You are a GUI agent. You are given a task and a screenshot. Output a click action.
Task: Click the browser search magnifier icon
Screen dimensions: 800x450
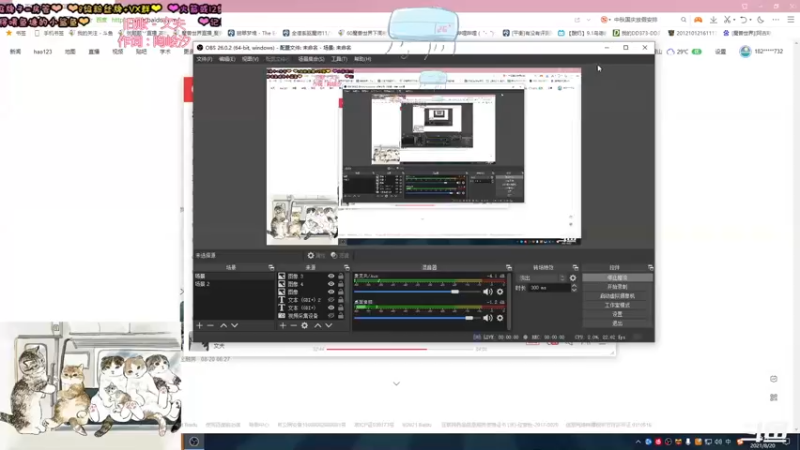point(684,20)
